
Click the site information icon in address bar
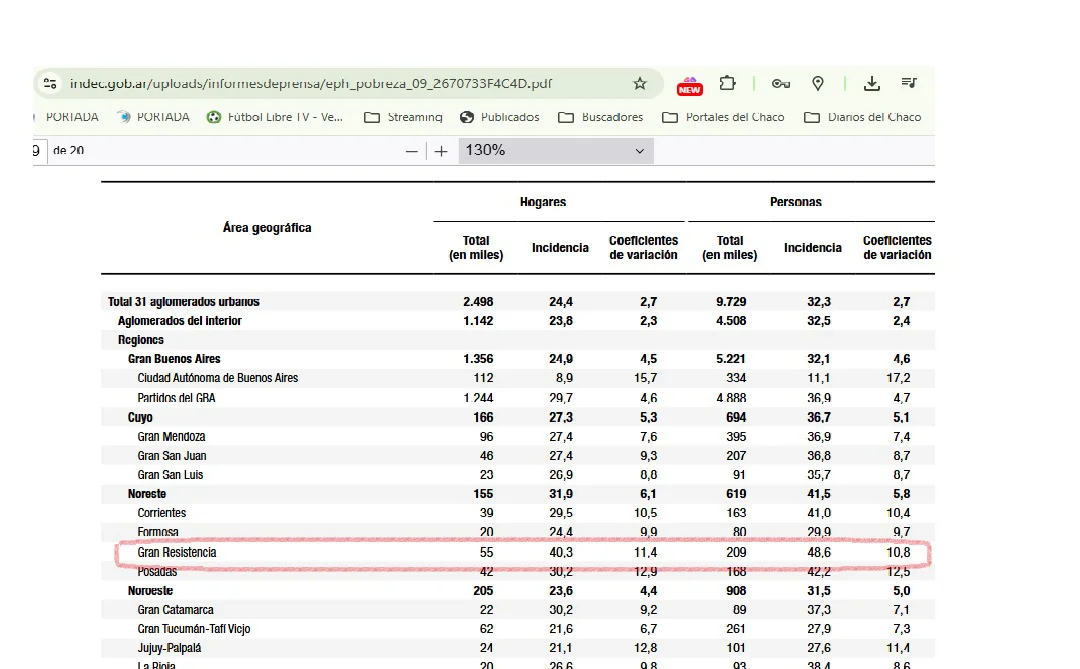pos(50,83)
